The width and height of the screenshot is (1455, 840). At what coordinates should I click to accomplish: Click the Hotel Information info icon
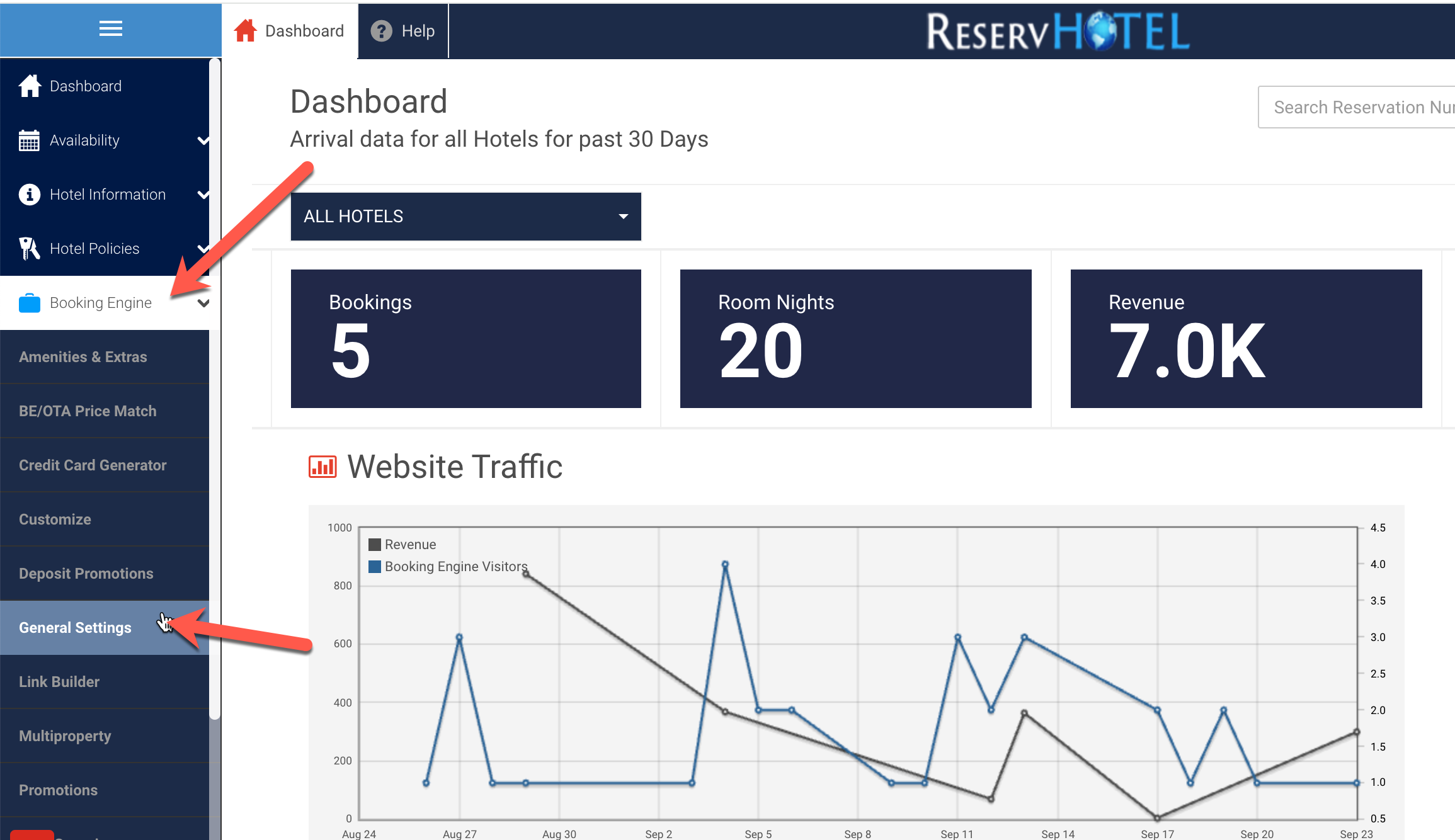click(x=29, y=195)
